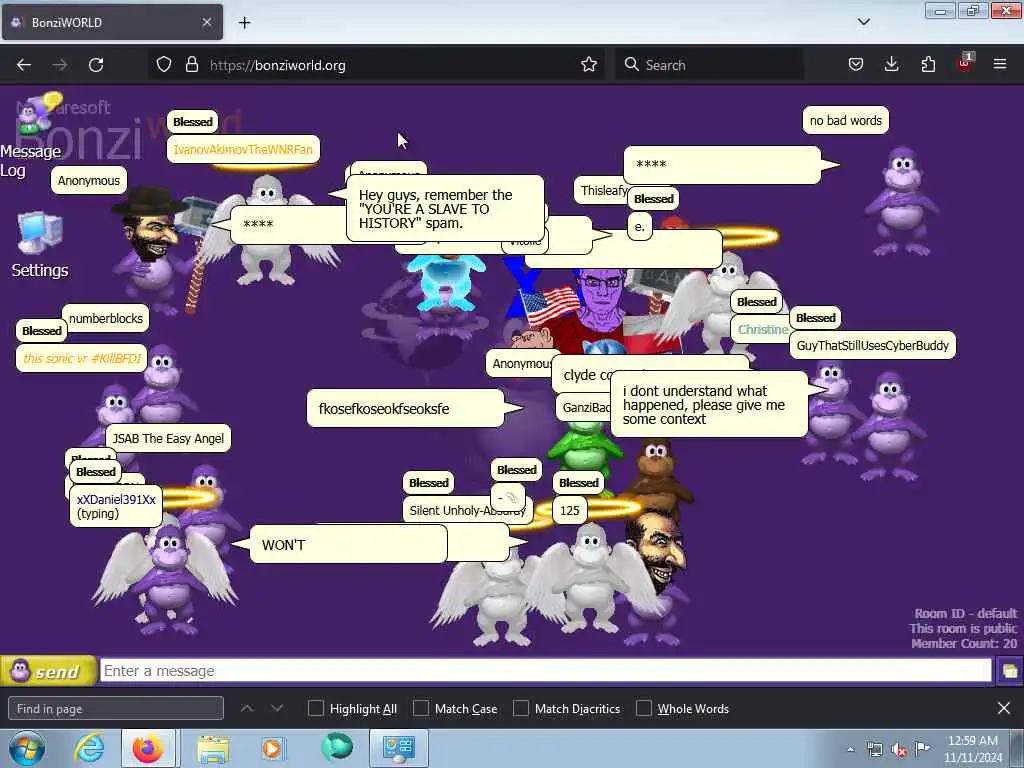Open a new browser tab

(244, 22)
